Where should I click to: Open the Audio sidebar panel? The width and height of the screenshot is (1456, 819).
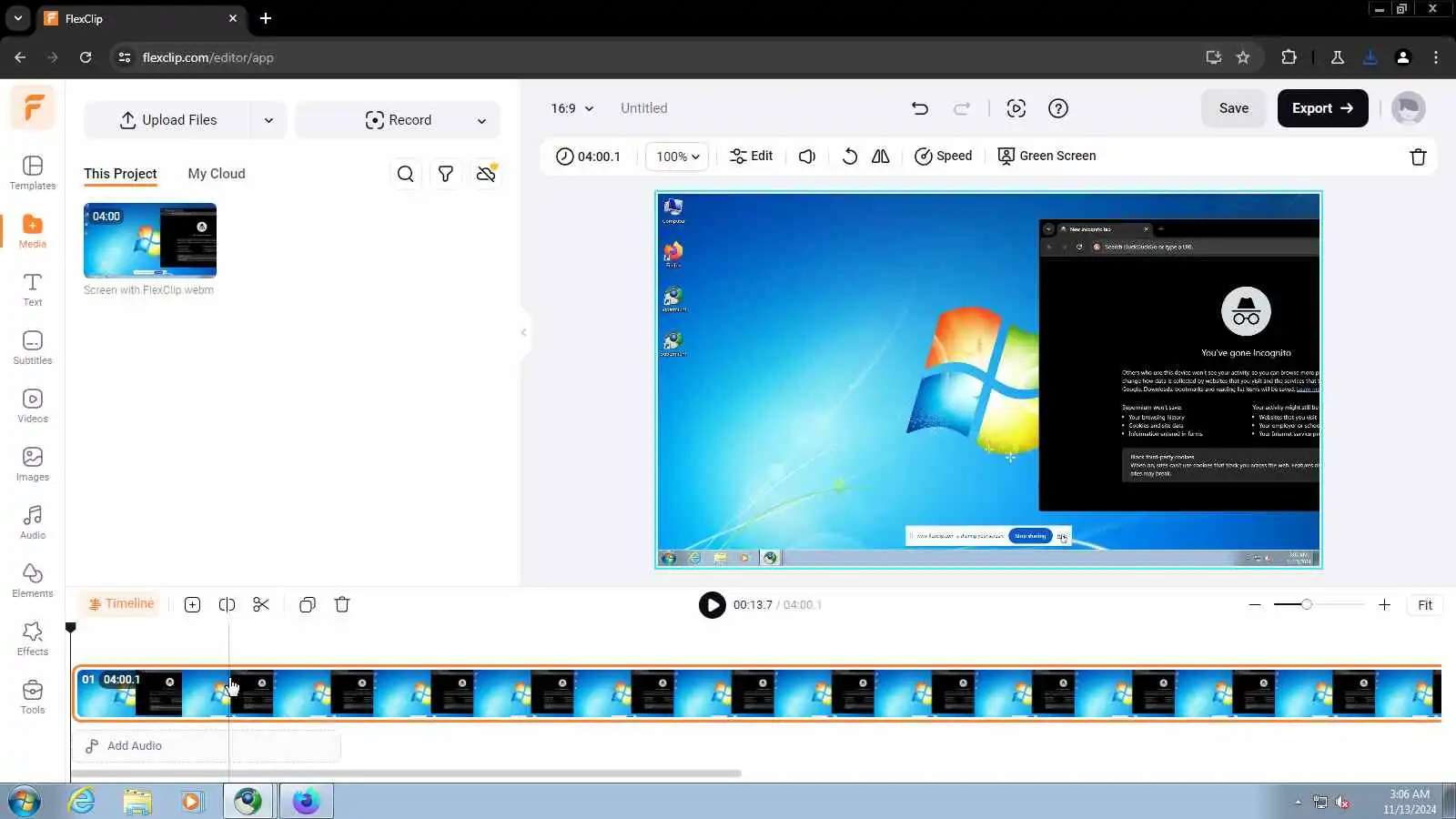[33, 521]
